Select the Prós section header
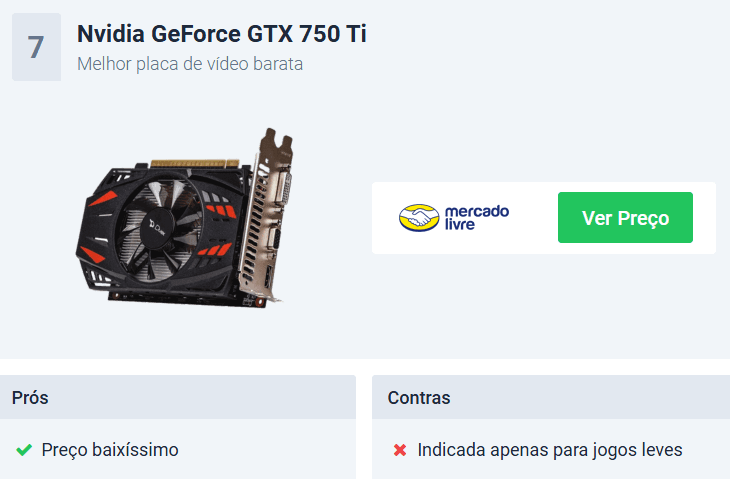Screen dimensions: 730x479 pyautogui.click(x=178, y=397)
